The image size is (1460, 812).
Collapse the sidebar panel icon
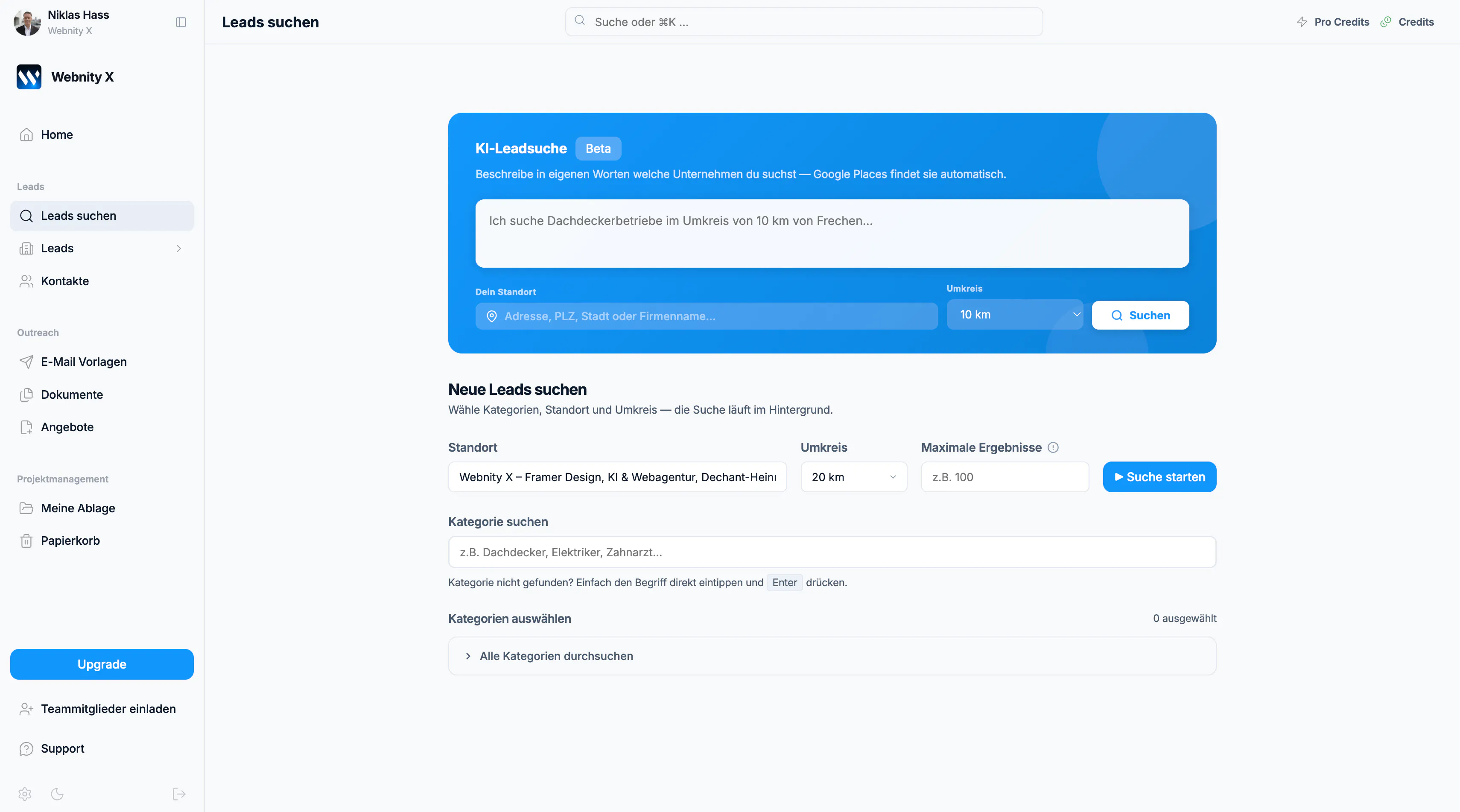point(181,22)
